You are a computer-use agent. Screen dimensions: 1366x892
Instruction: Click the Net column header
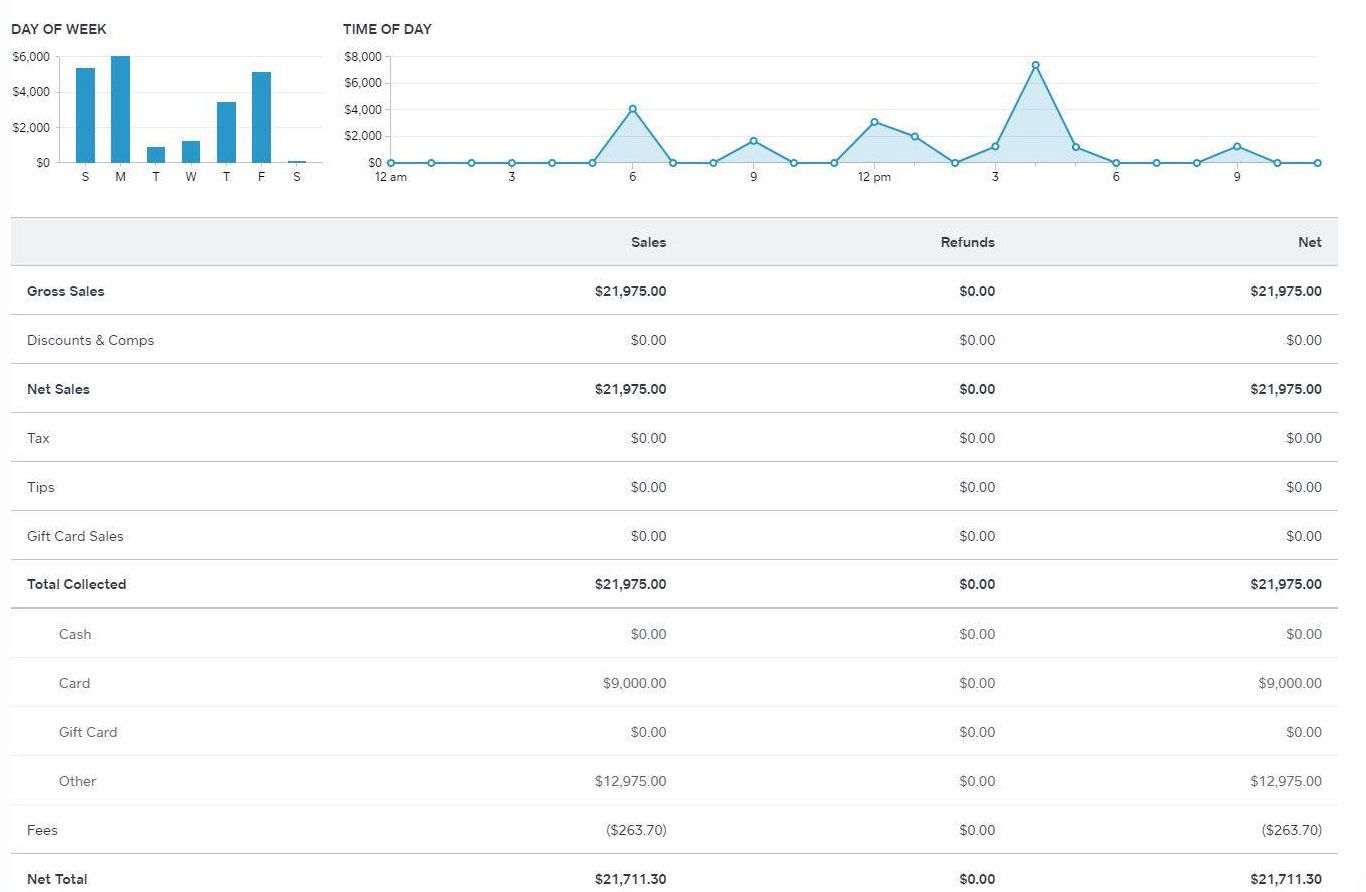(1309, 242)
